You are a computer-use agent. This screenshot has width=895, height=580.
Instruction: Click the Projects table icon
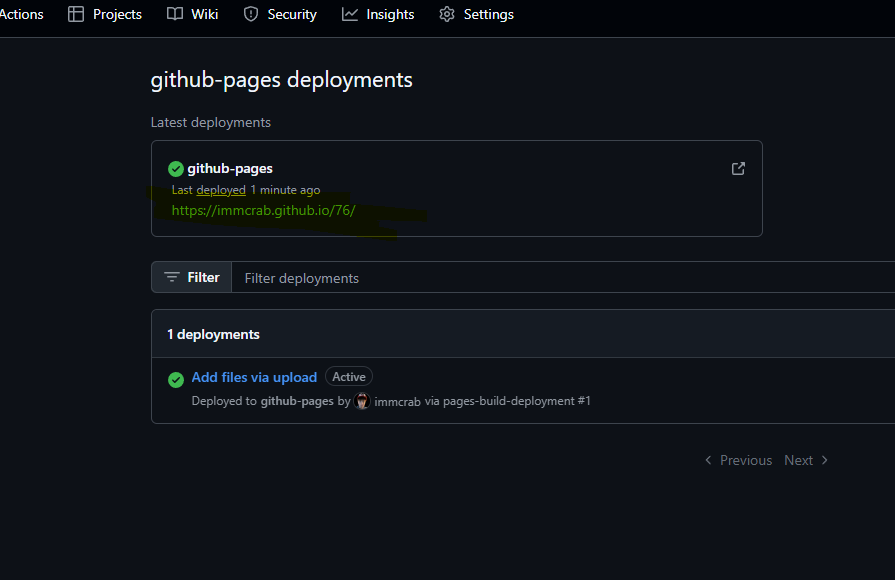point(76,14)
